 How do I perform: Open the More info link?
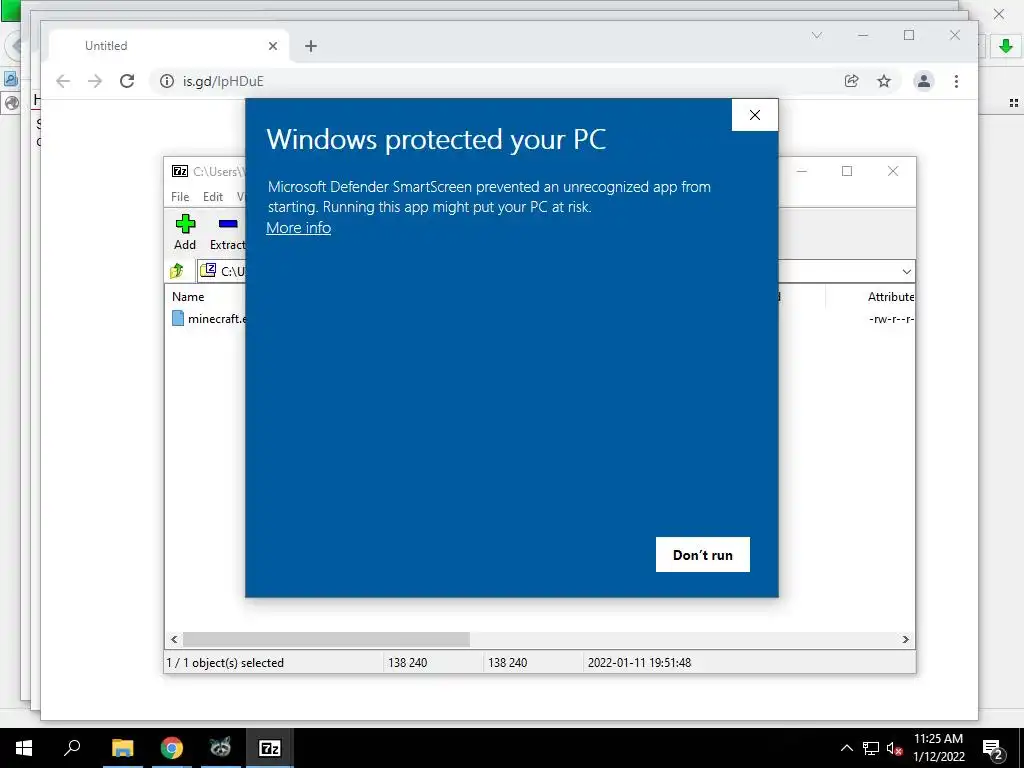tap(298, 228)
